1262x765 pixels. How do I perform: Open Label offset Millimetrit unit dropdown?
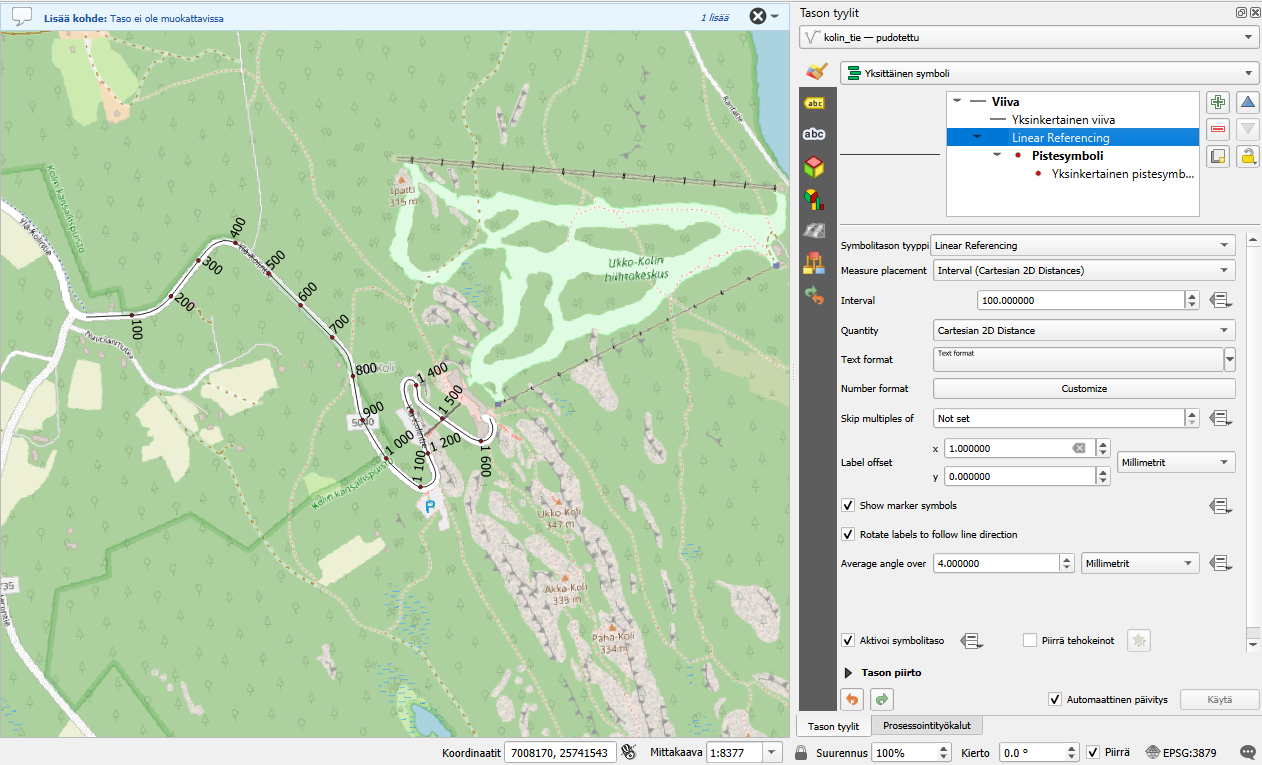point(1175,462)
